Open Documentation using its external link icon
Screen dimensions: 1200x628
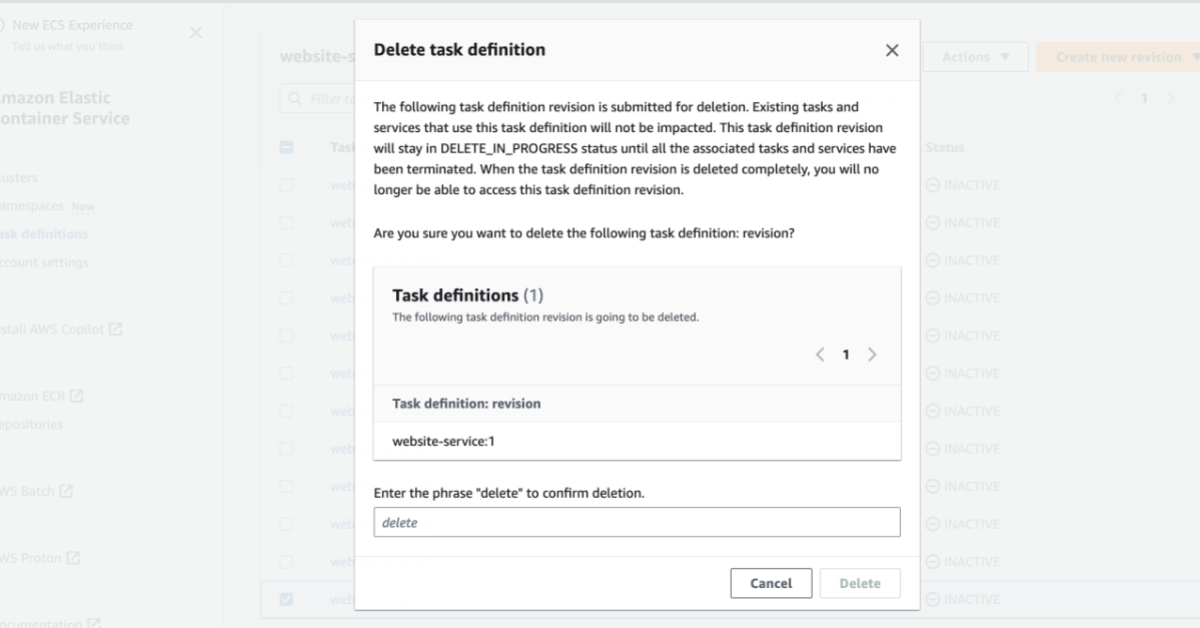pos(93,622)
